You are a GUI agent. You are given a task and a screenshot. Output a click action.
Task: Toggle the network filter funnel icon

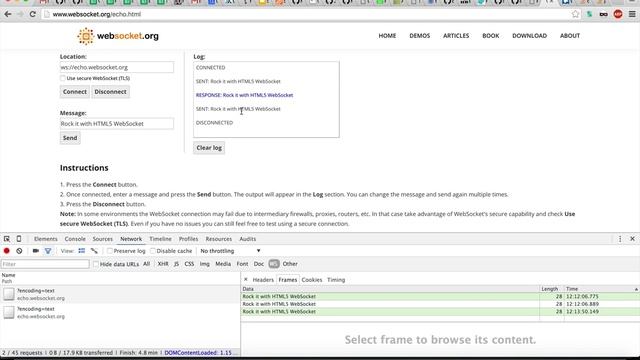click(x=48, y=251)
